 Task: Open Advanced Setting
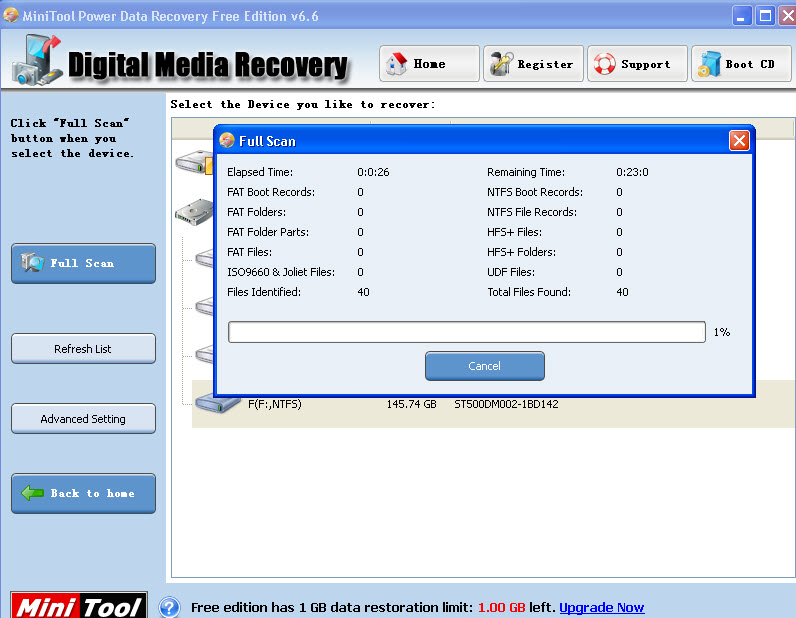point(83,419)
